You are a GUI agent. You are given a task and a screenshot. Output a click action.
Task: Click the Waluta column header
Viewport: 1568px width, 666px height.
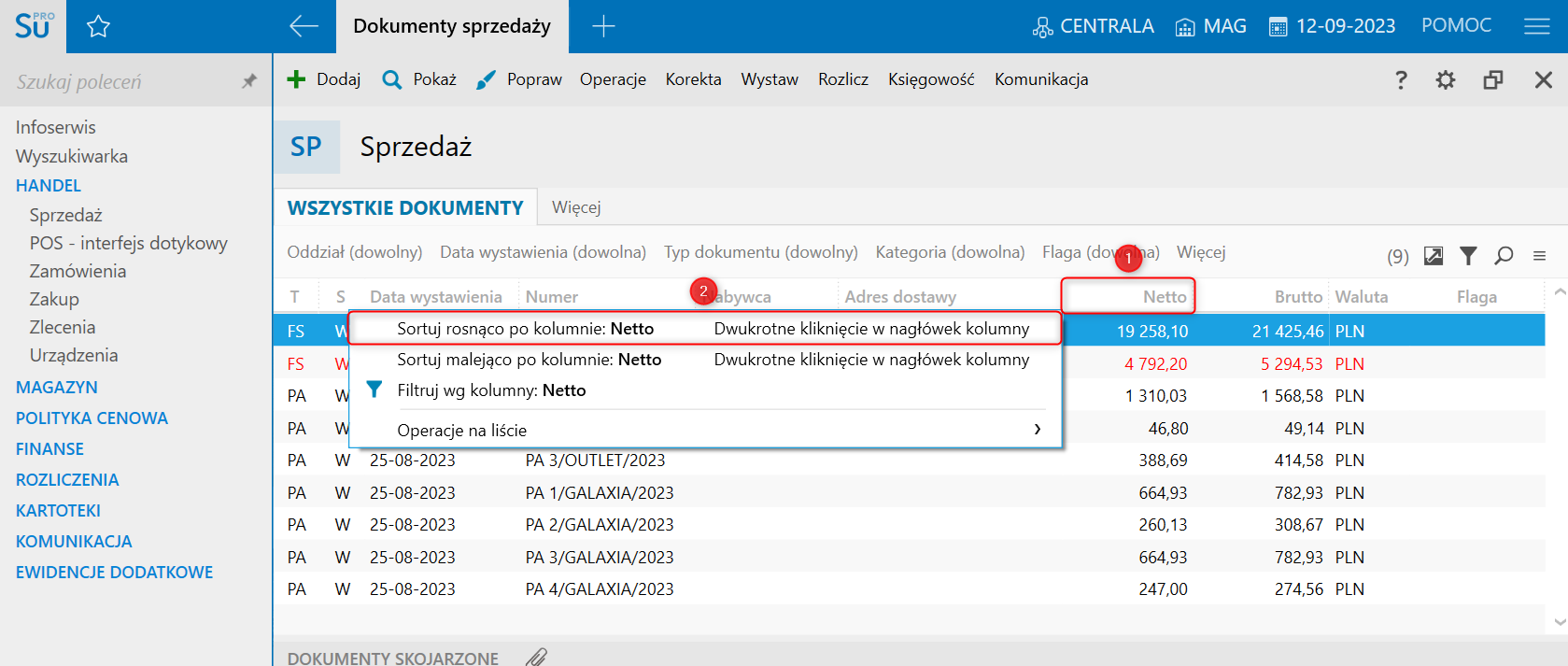coord(1362,296)
